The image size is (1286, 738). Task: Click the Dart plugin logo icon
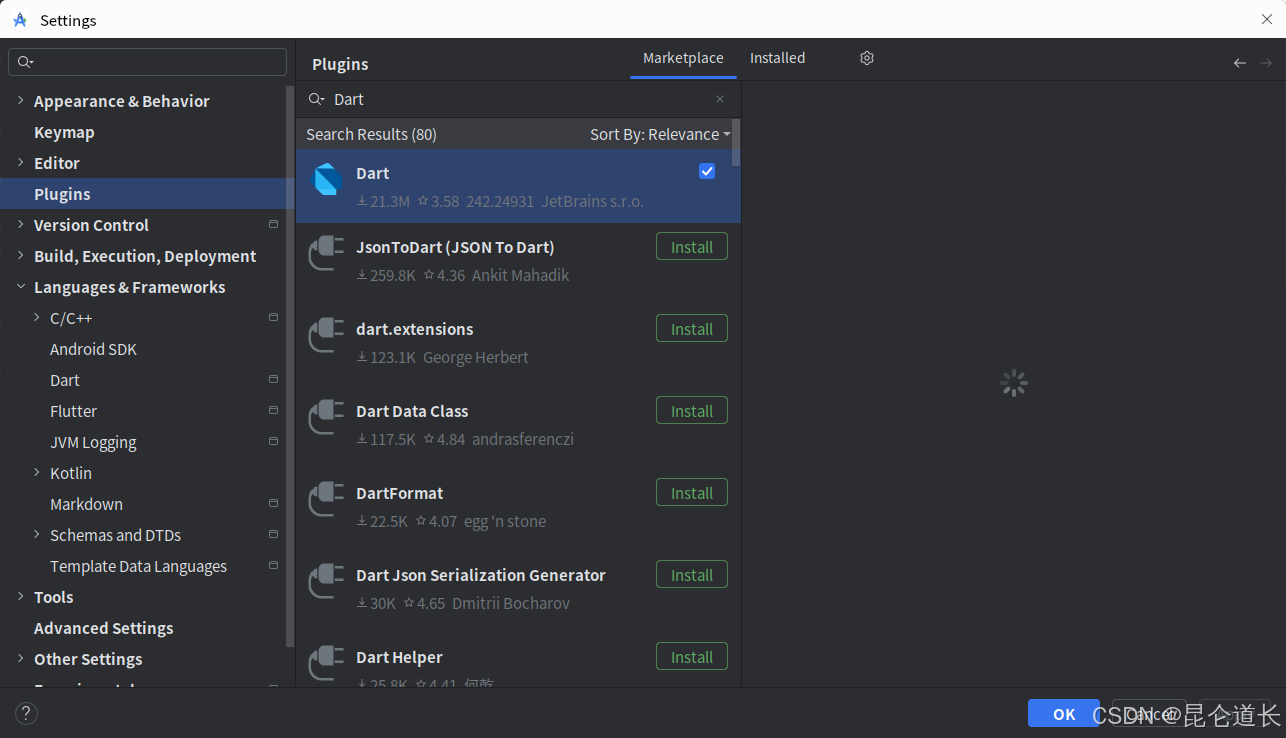tap(328, 180)
